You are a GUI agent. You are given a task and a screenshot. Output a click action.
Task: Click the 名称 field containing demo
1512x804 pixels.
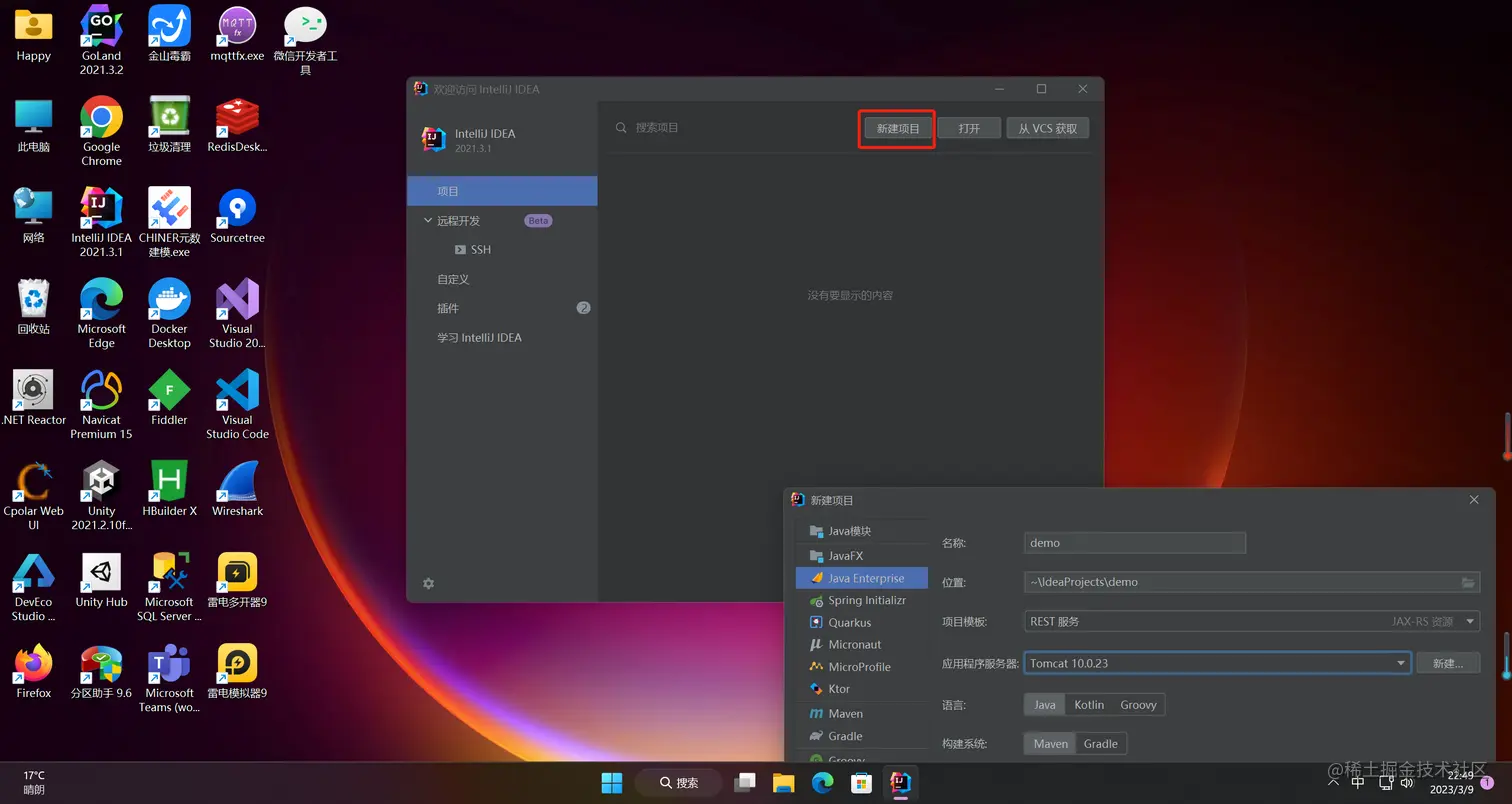click(1135, 543)
